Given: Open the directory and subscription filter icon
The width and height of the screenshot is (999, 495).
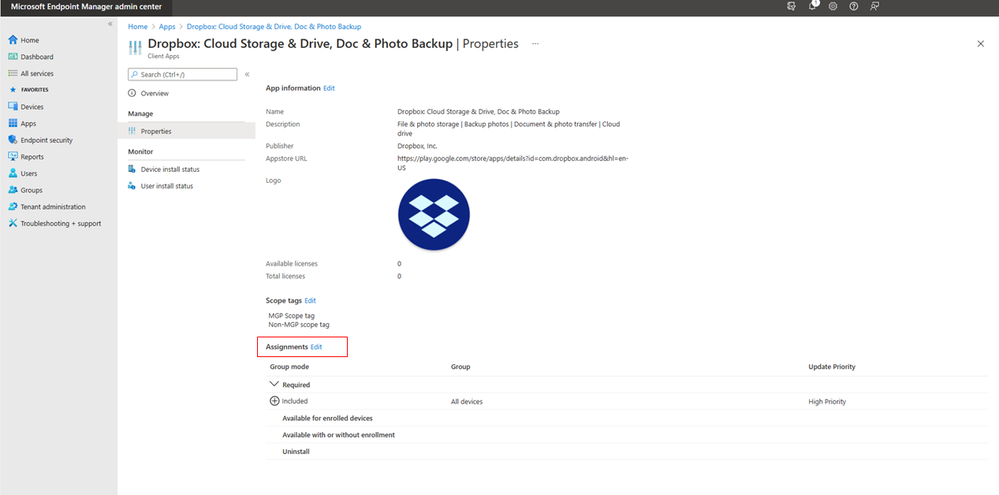Looking at the screenshot, I should click(791, 6).
